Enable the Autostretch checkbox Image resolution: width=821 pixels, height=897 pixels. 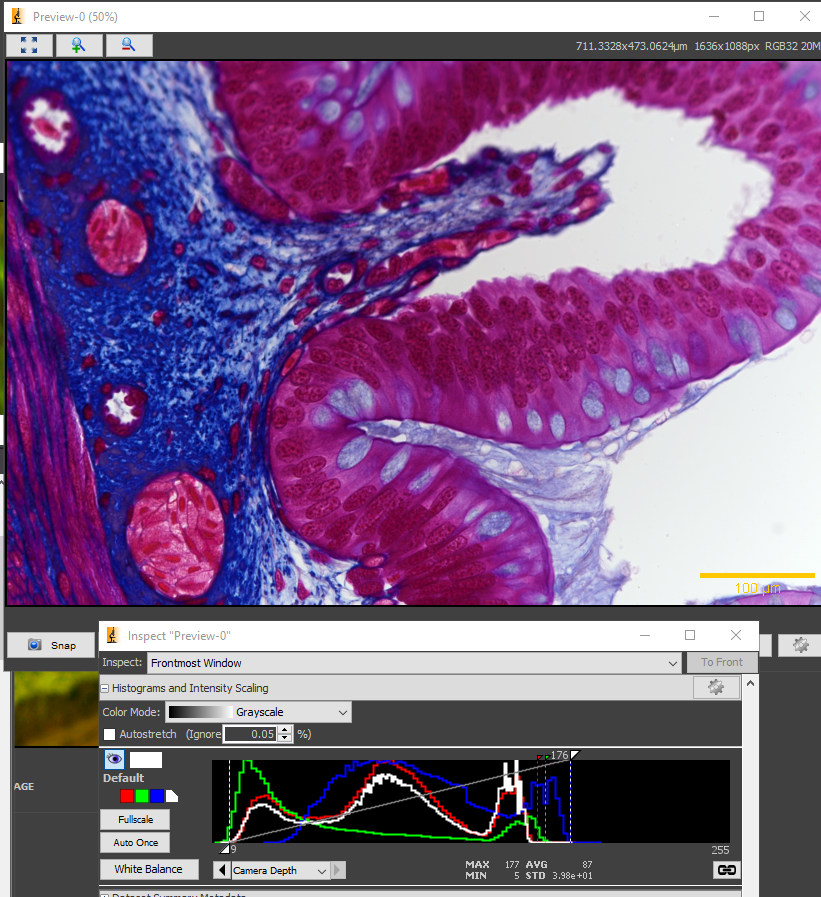coord(109,735)
